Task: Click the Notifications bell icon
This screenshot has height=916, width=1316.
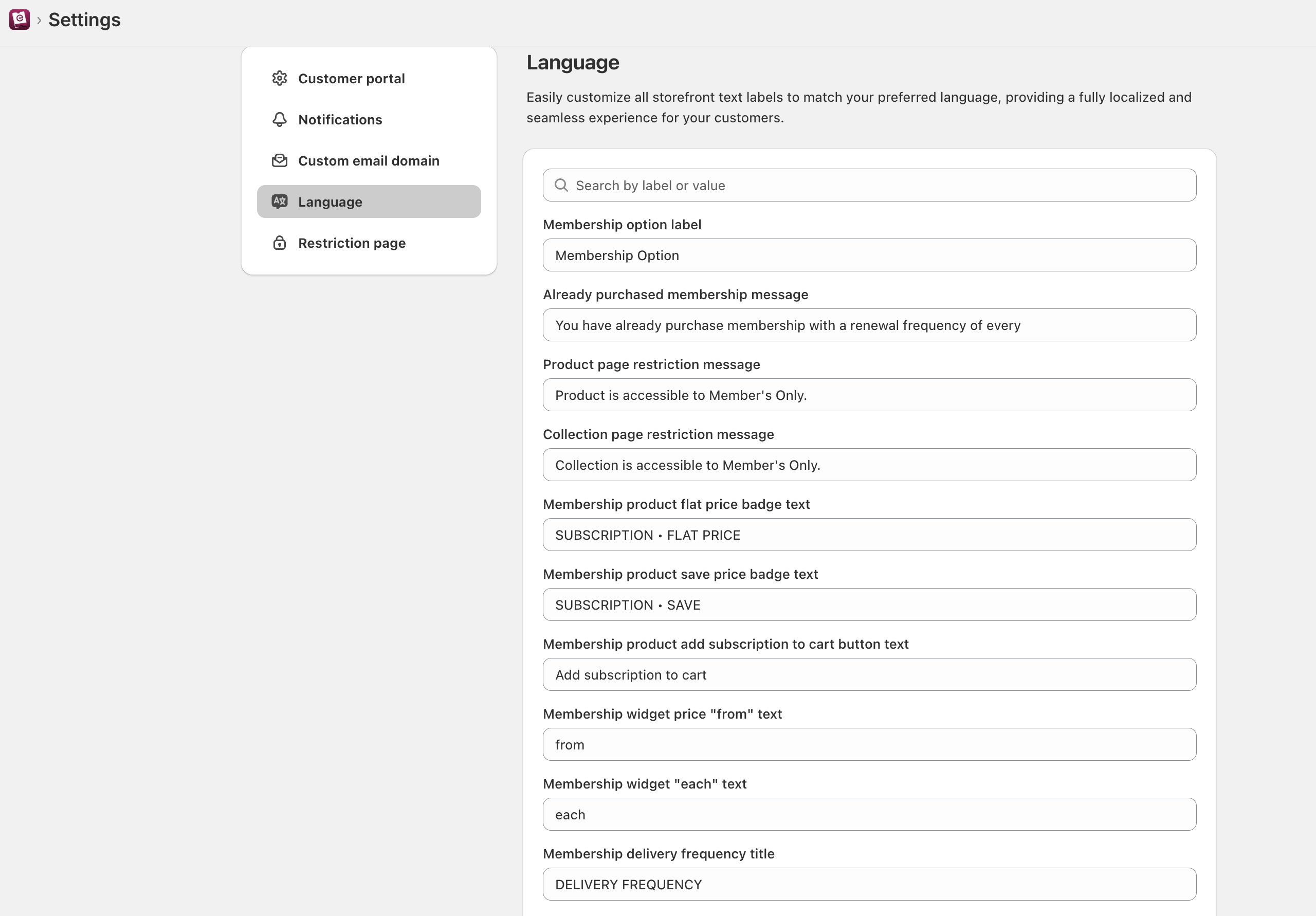Action: (x=279, y=119)
